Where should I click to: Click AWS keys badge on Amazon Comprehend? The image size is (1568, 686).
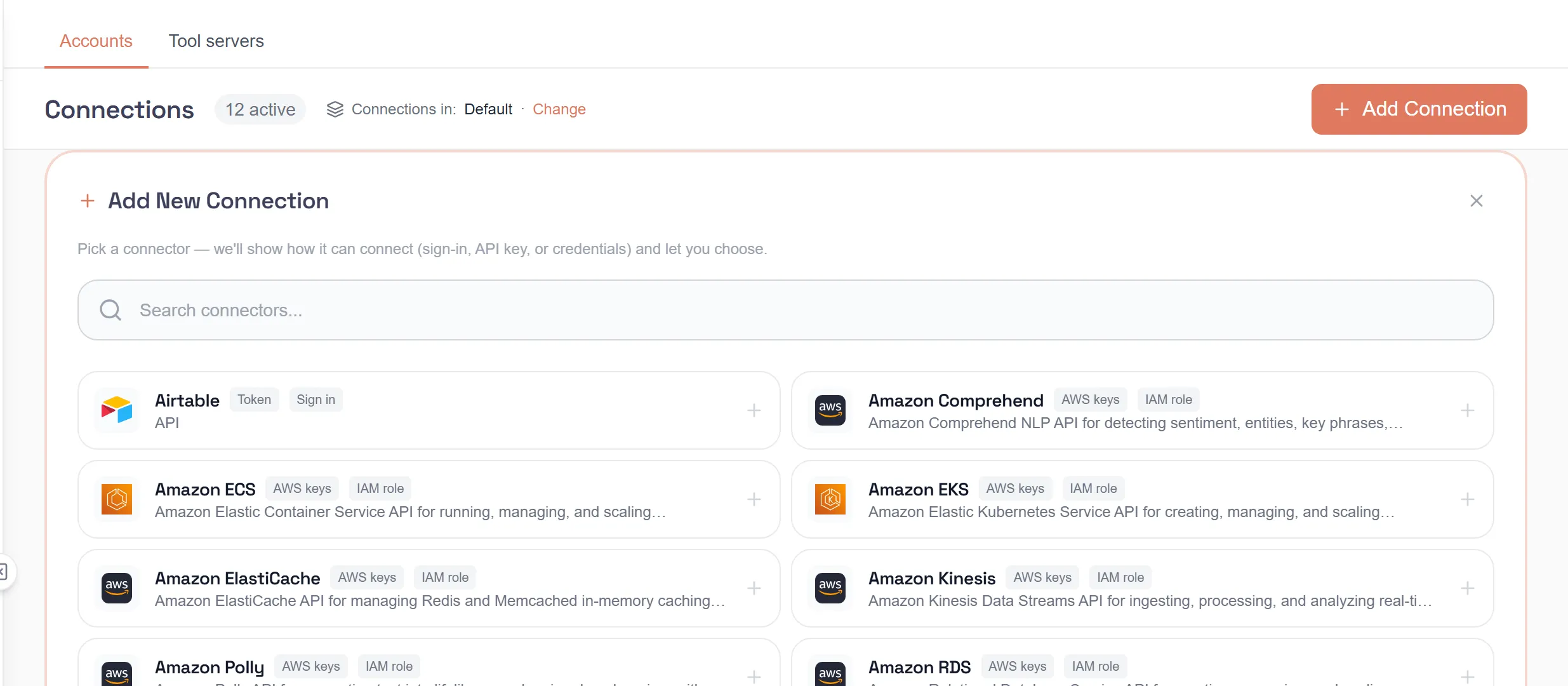[1090, 400]
